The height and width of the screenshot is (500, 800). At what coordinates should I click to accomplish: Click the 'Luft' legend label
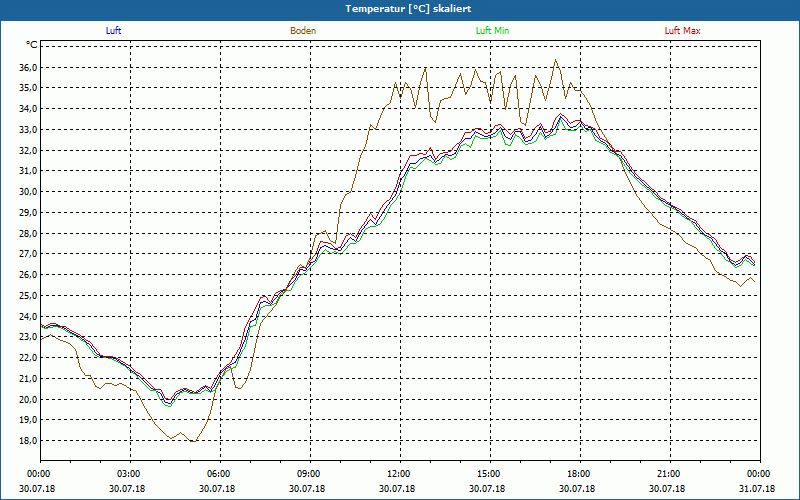click(x=113, y=31)
